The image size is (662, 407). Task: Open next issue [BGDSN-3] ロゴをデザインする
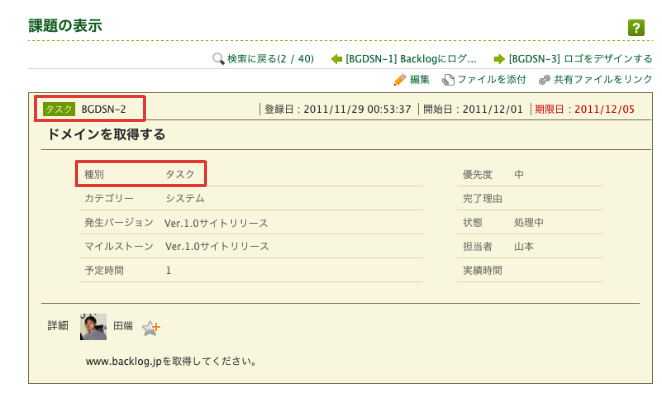click(x=581, y=59)
